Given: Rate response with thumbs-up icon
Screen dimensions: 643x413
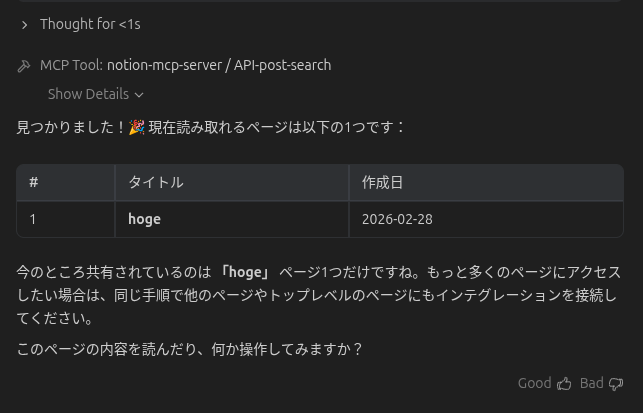Looking at the screenshot, I should [x=564, y=383].
